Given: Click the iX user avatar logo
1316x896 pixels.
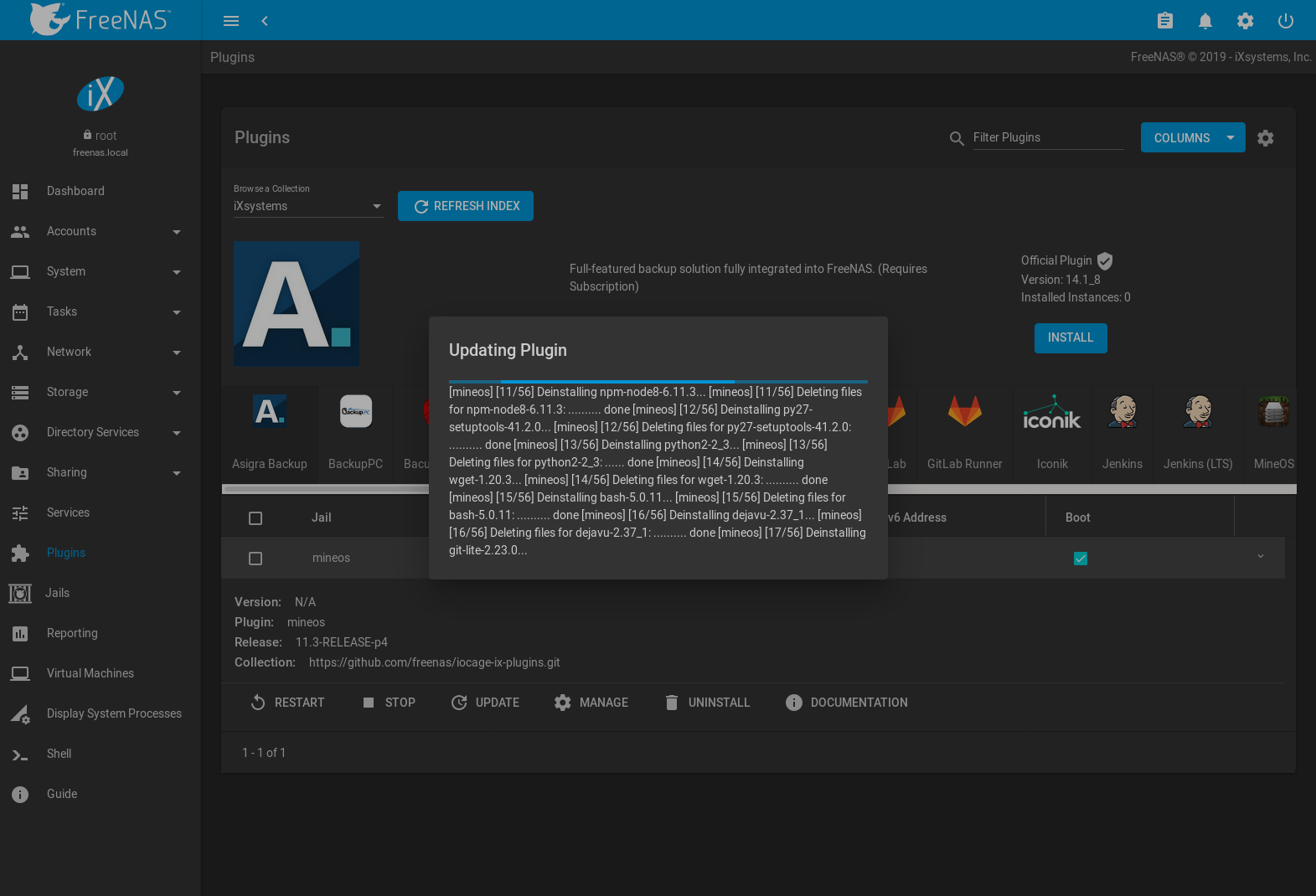Looking at the screenshot, I should click(x=101, y=94).
